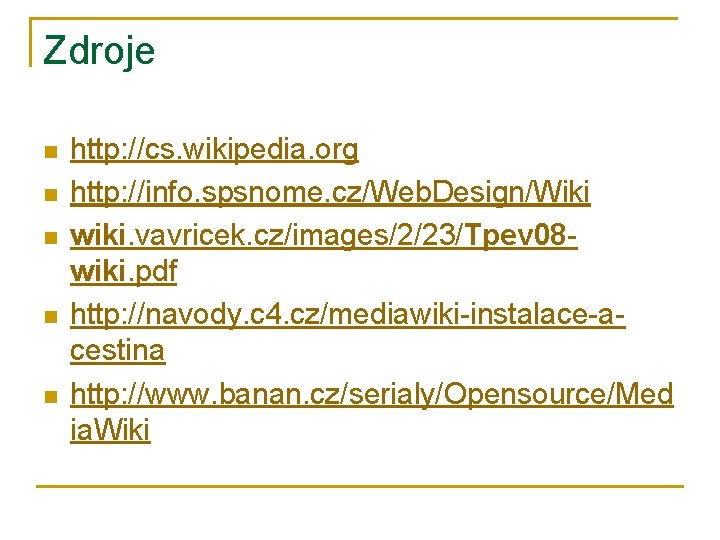Click the bullet beside the wiki.vavricek.cz link
The image size is (720, 540).
pyautogui.click(x=50, y=233)
